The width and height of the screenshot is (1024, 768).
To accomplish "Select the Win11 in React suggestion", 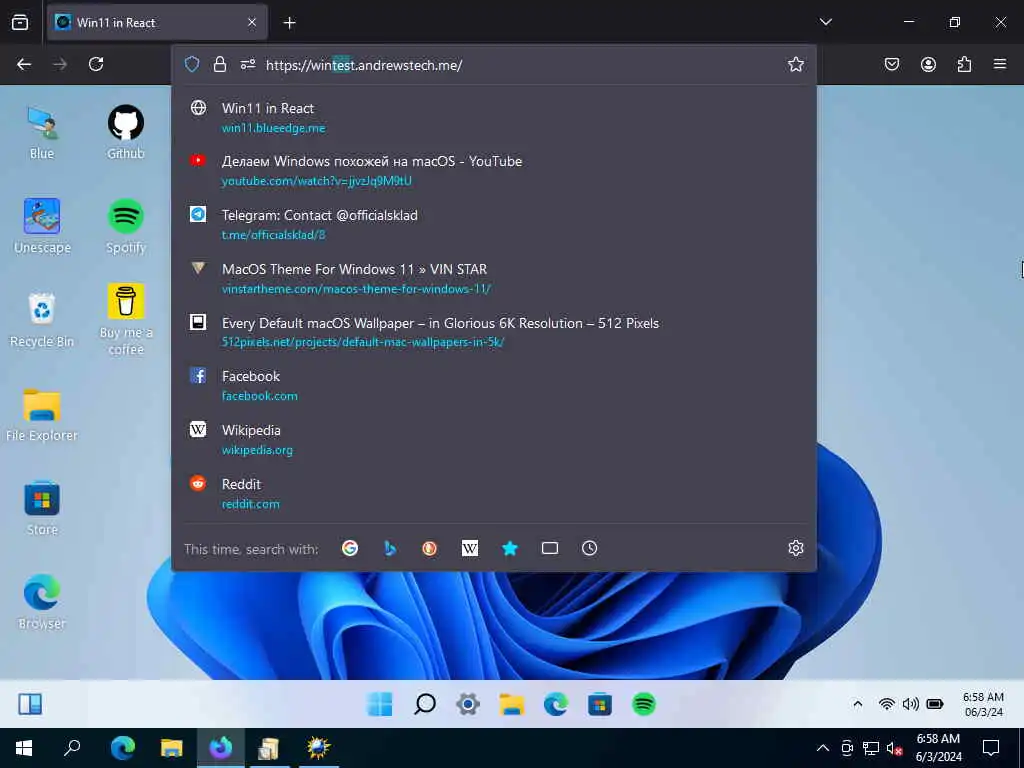I will (494, 118).
